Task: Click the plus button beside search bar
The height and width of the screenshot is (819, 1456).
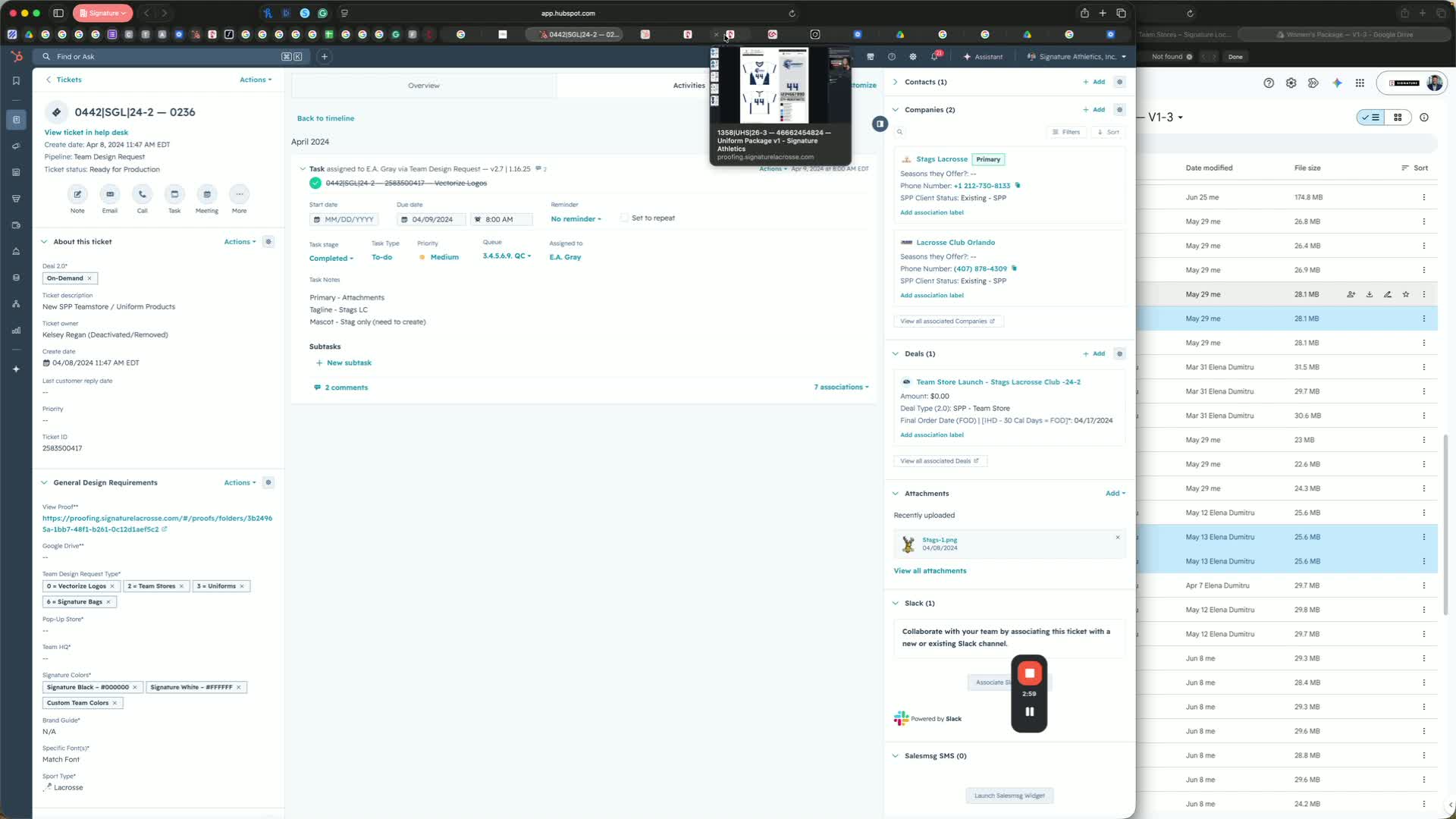Action: [x=325, y=57]
